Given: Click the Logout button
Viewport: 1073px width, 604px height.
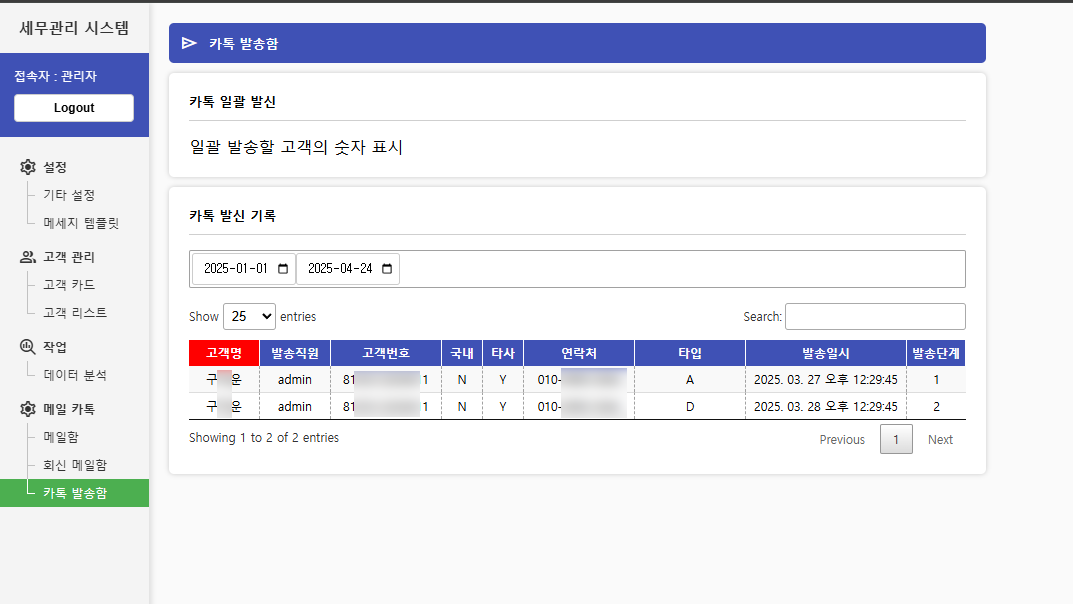Looking at the screenshot, I should point(73,108).
